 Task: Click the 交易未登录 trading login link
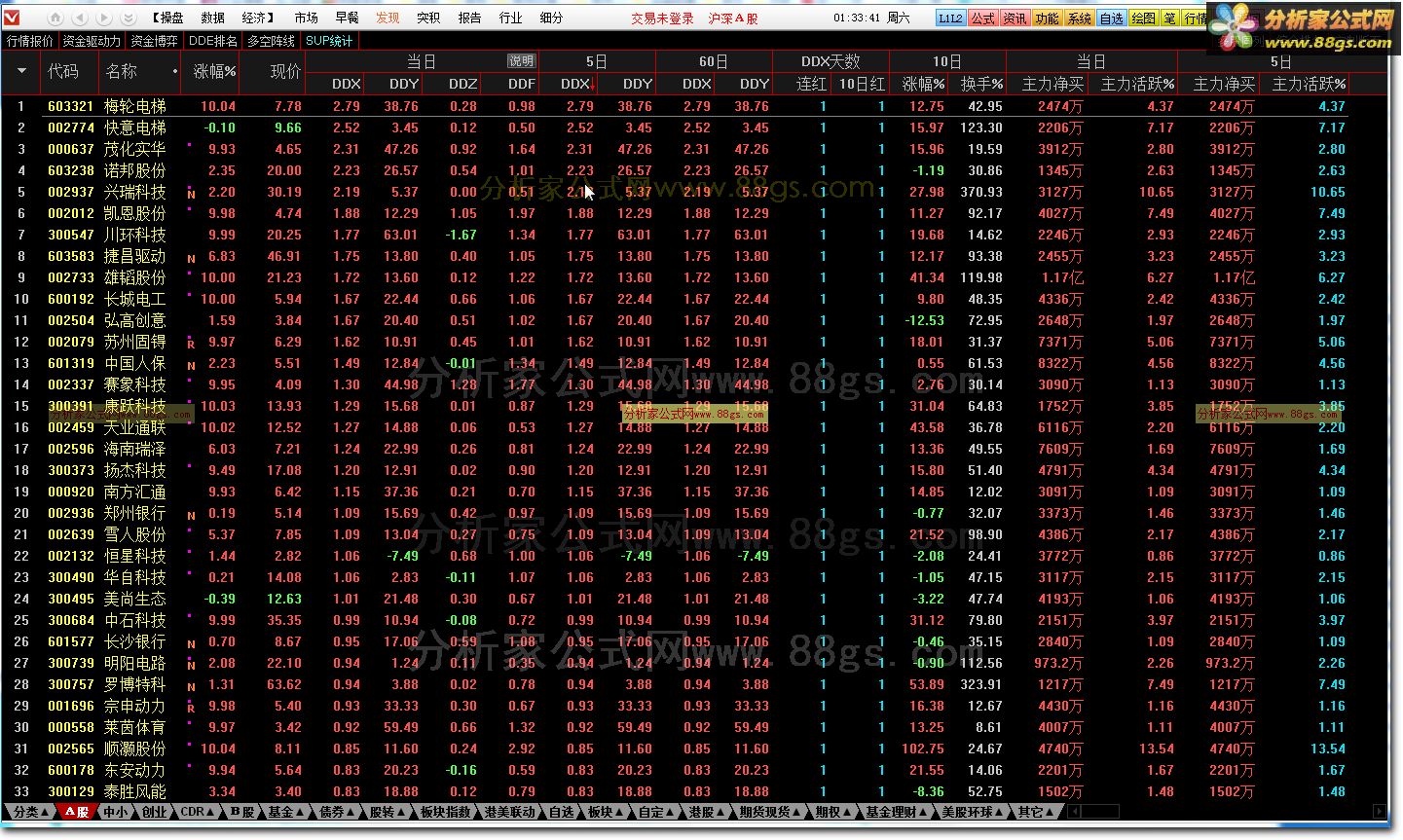click(x=662, y=18)
